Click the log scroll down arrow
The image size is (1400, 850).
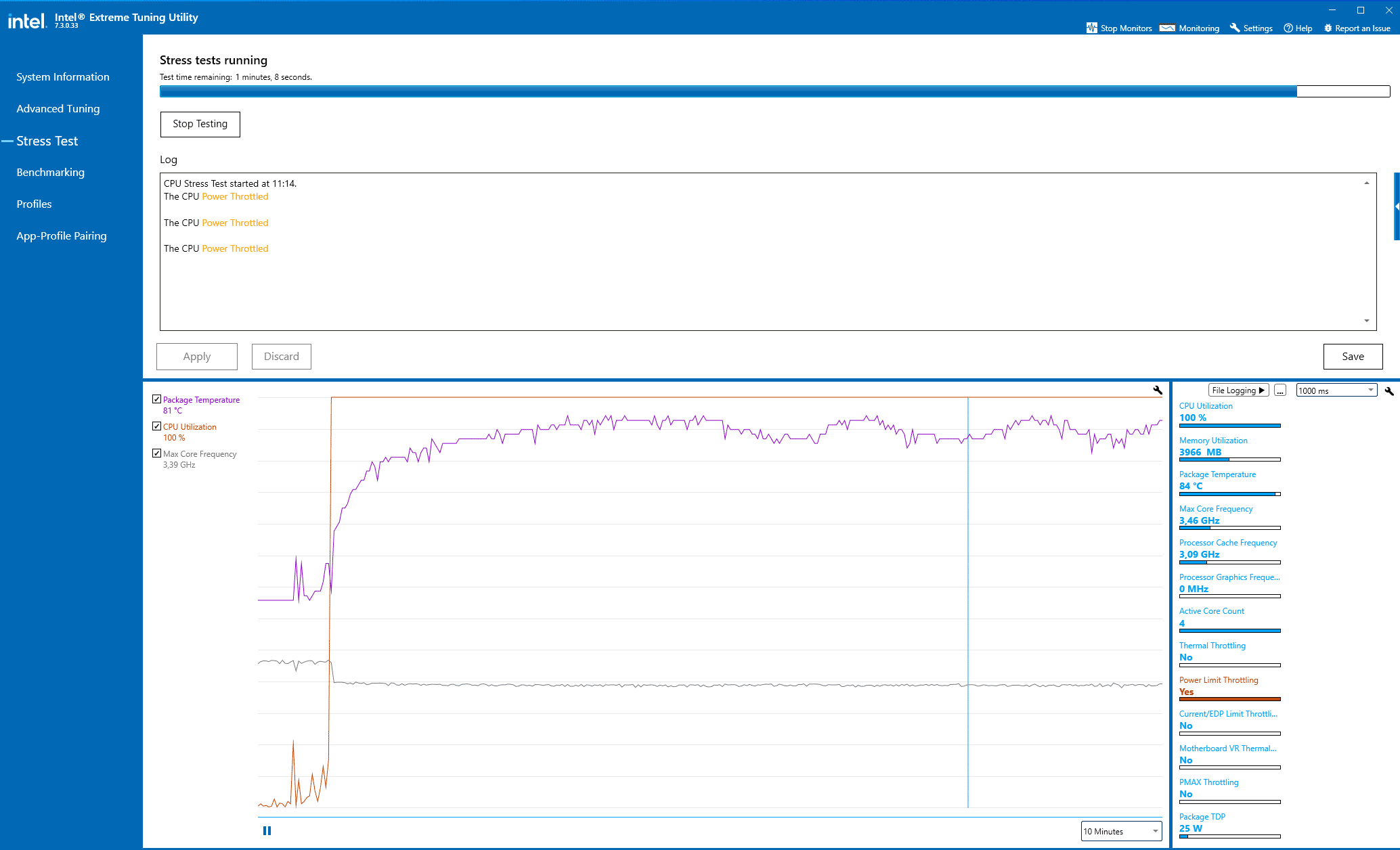coord(1367,321)
